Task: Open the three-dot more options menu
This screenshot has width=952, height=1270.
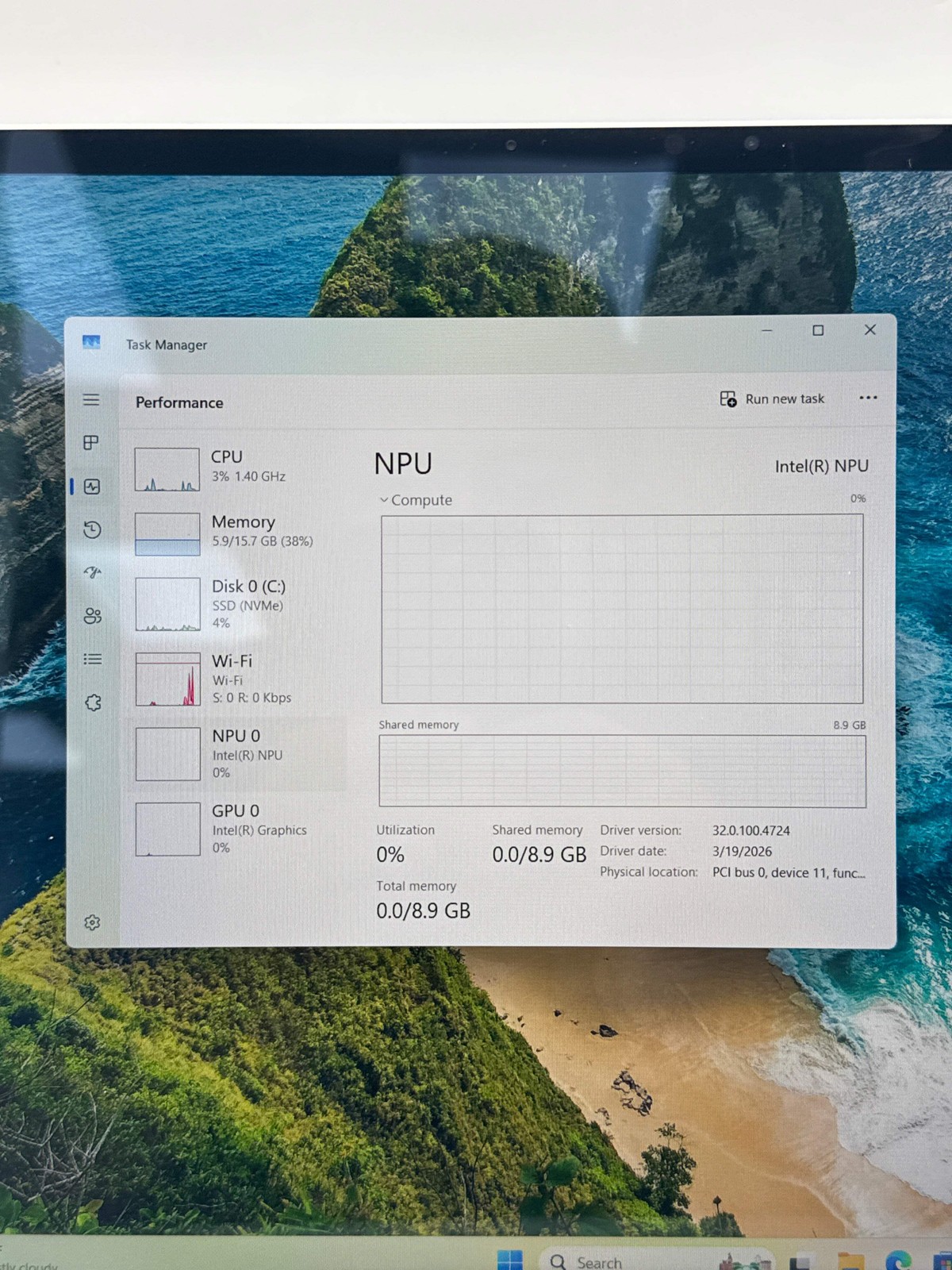Action: [x=868, y=398]
